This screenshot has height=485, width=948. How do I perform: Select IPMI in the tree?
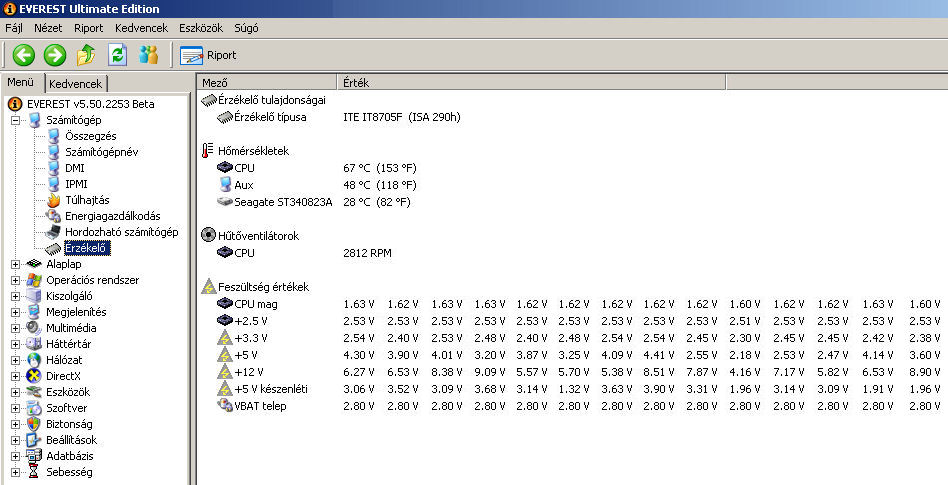[76, 184]
